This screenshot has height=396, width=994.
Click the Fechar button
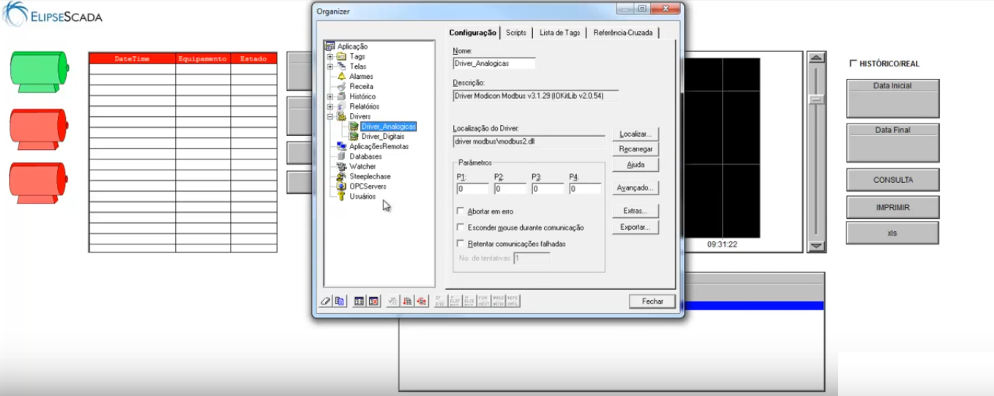652,302
